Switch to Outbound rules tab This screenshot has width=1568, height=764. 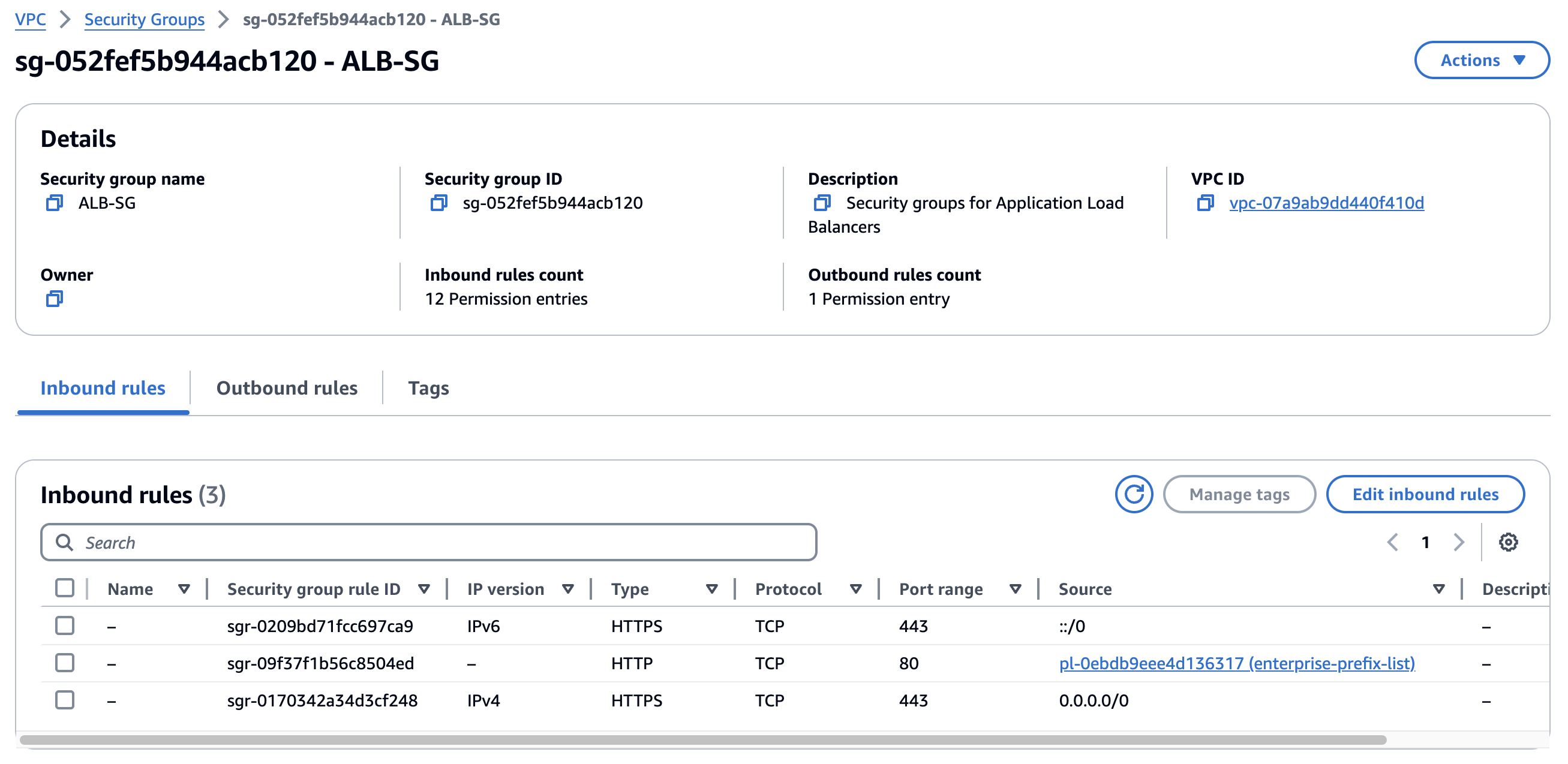tap(287, 388)
